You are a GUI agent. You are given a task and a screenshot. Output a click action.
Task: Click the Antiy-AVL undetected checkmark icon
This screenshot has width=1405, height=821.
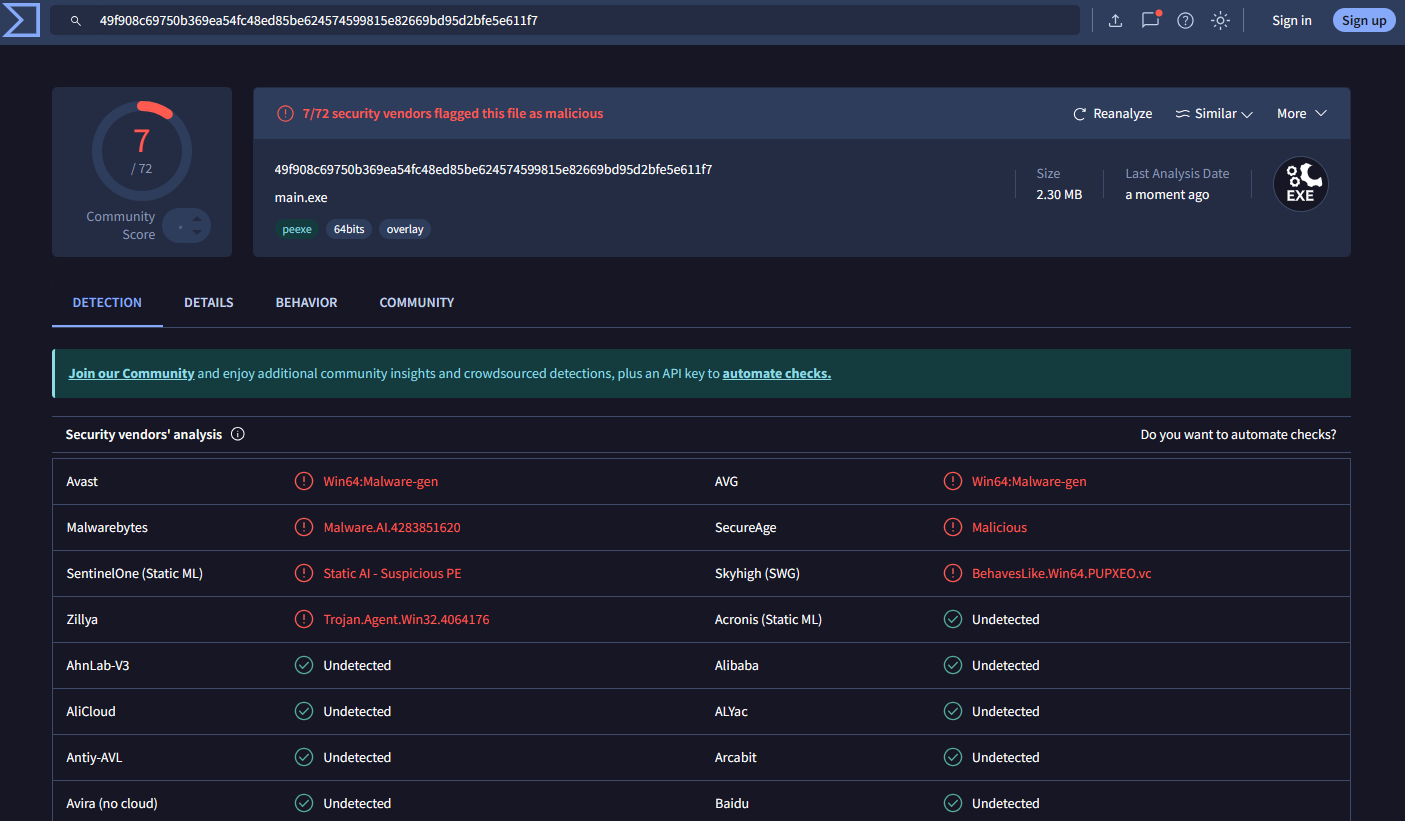point(304,757)
